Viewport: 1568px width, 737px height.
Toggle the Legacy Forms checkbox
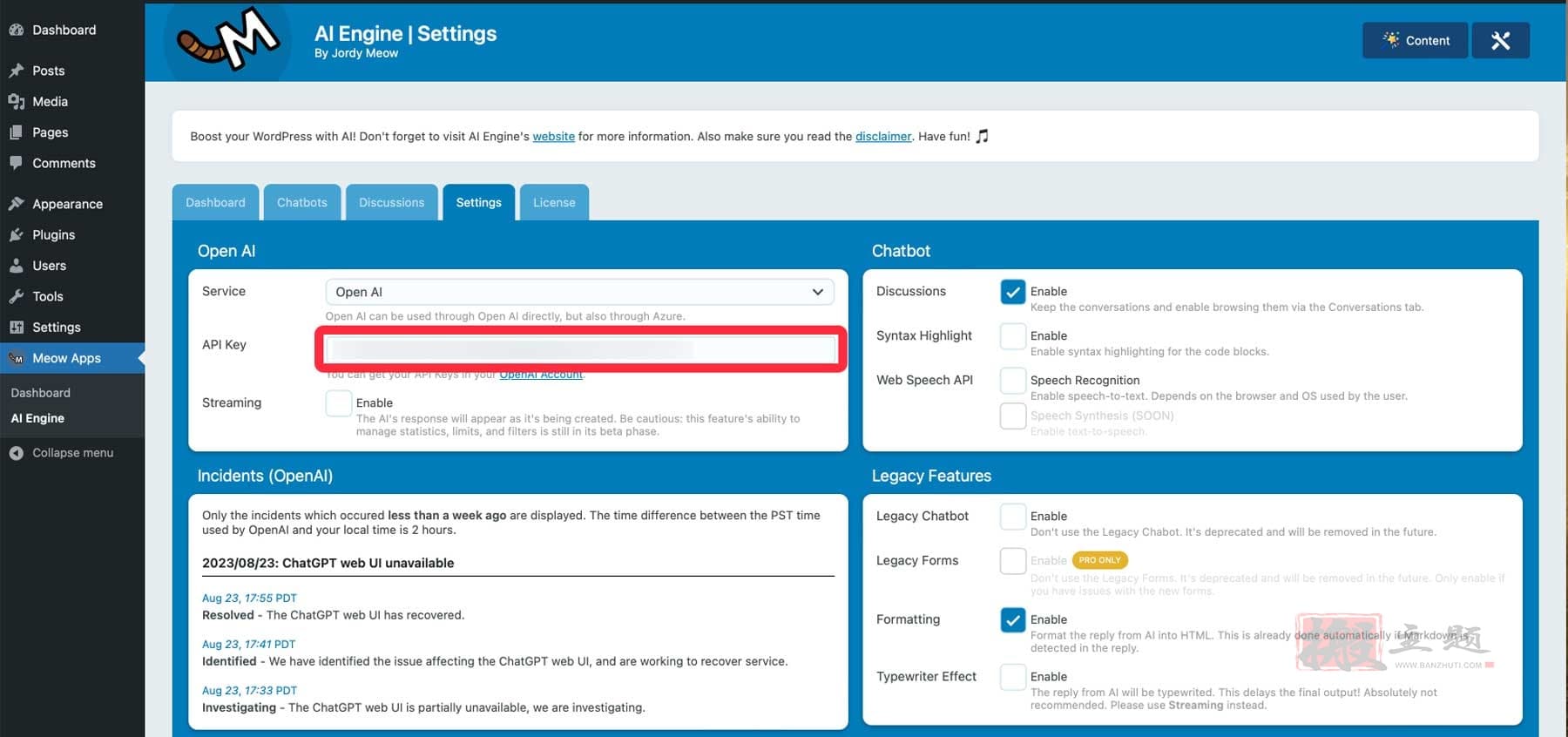pos(1013,561)
